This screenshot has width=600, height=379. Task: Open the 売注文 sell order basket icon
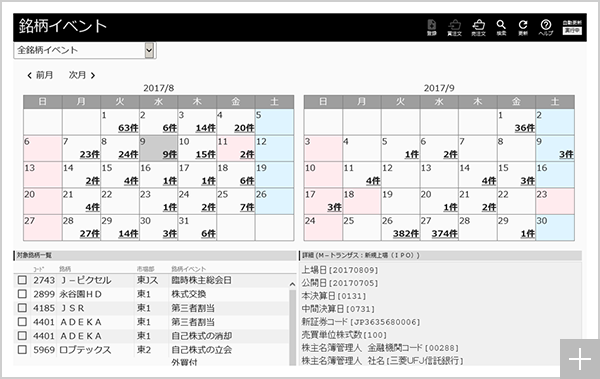pyautogui.click(x=478, y=27)
